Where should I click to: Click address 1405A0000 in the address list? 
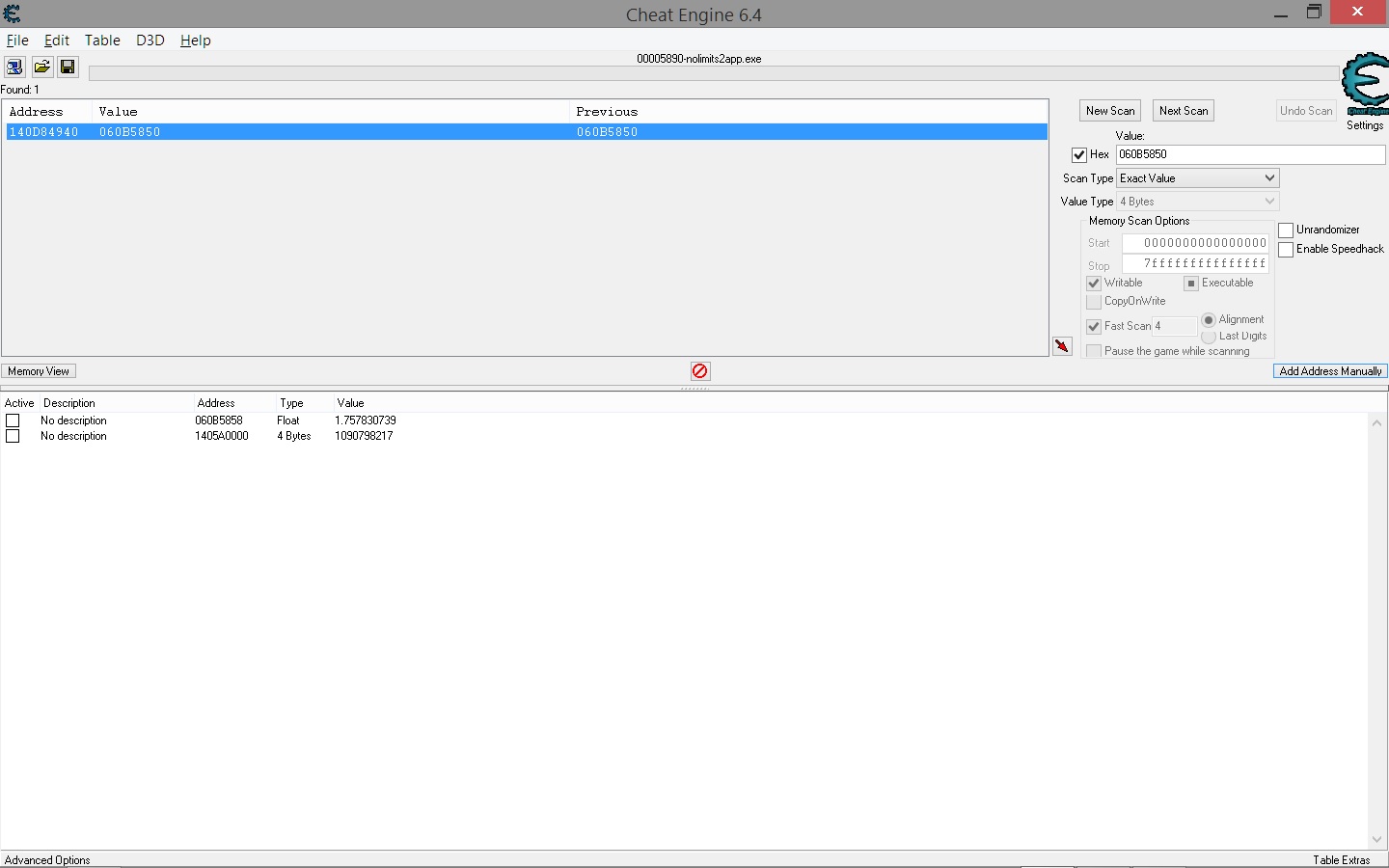pos(222,436)
